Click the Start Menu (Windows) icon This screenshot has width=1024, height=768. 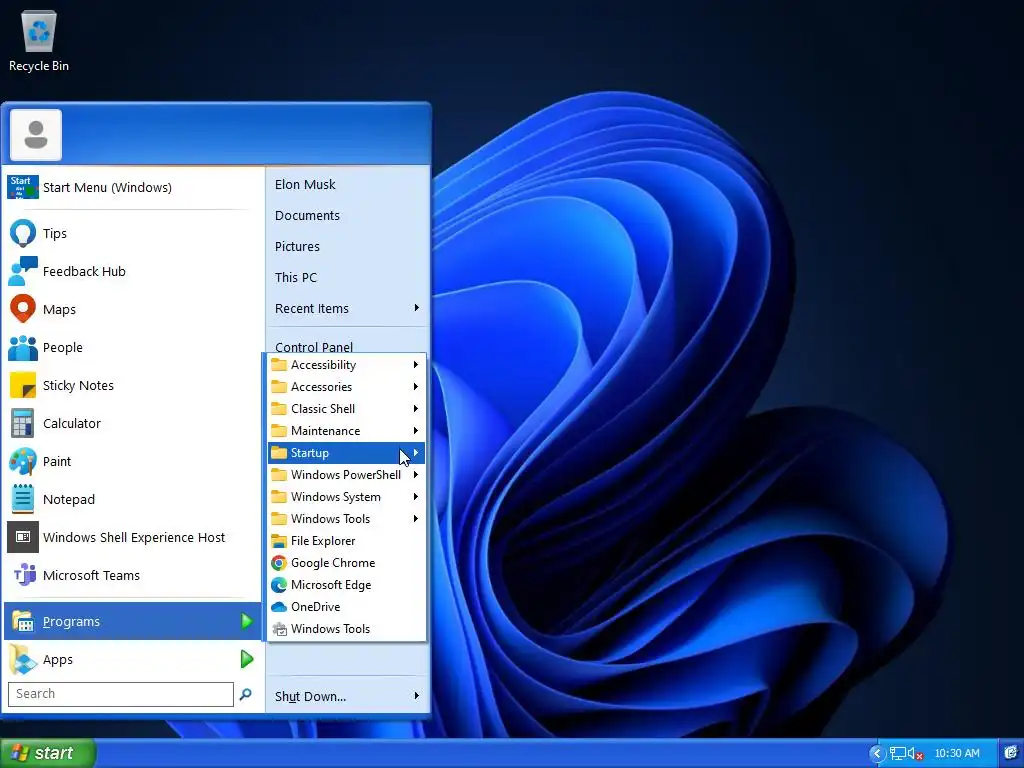tap(23, 187)
